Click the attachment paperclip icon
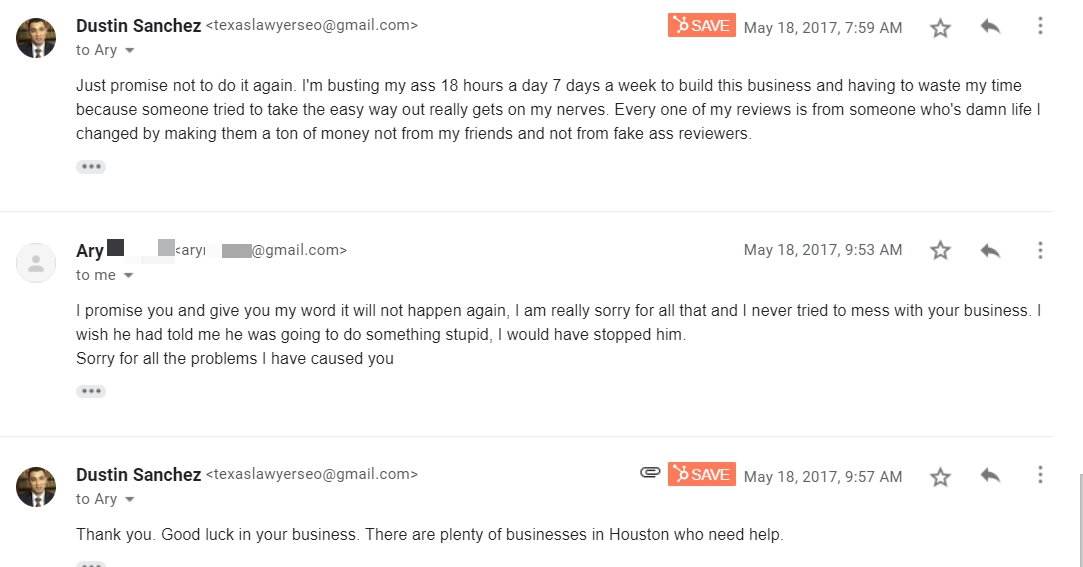 tap(650, 473)
